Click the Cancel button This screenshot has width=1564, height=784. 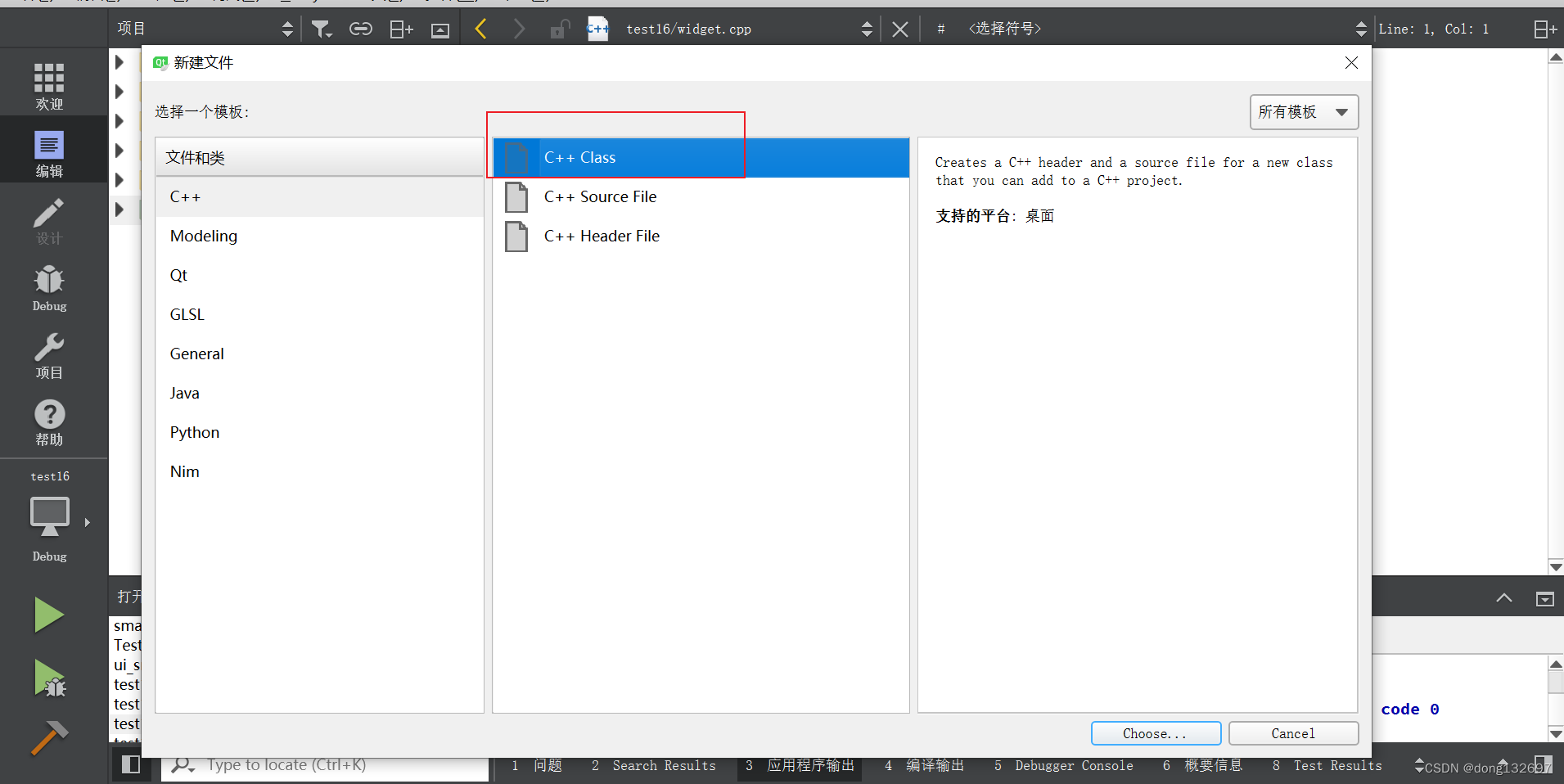pos(1293,733)
